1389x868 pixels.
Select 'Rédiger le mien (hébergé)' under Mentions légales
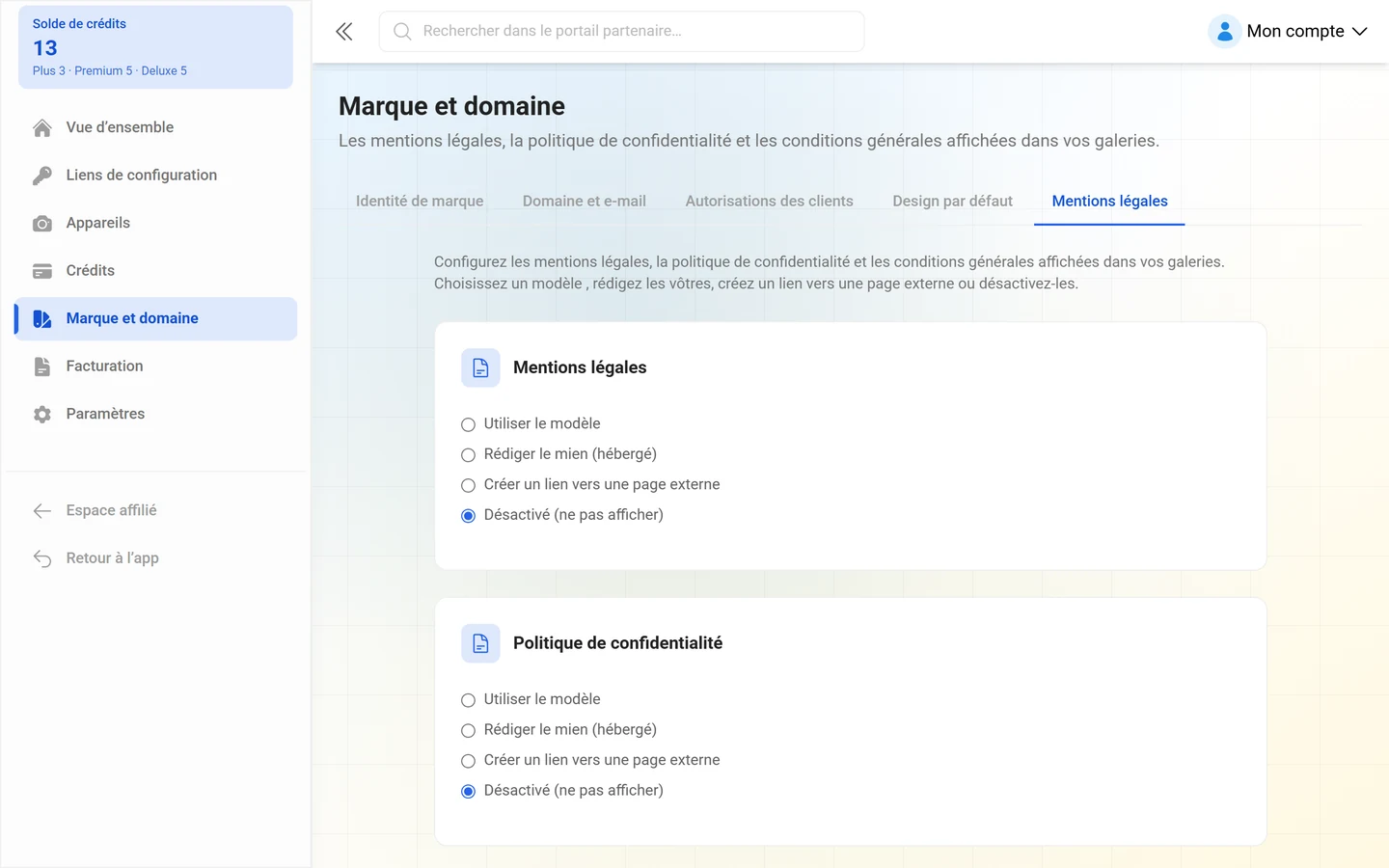point(468,454)
